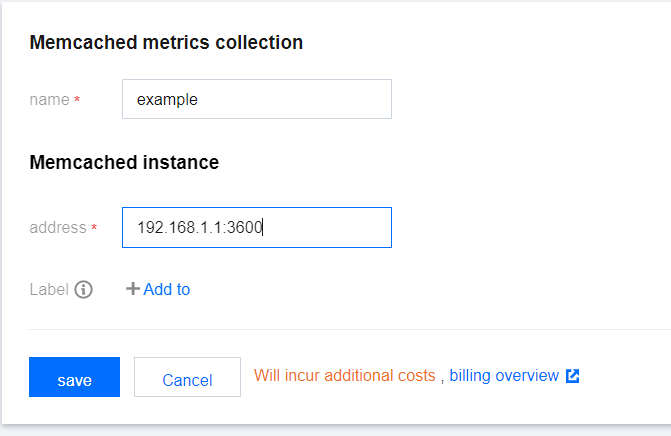Click the 192.168.1.1:3600 address value

199,228
